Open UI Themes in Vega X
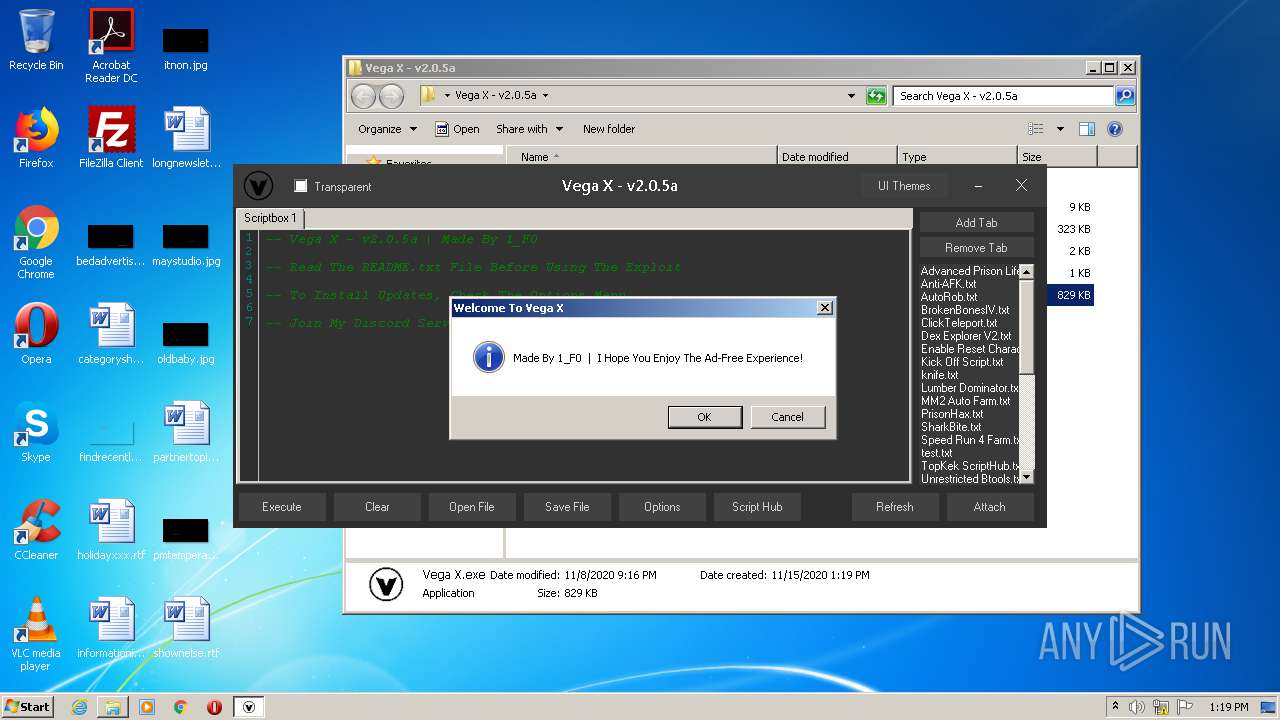 click(904, 186)
